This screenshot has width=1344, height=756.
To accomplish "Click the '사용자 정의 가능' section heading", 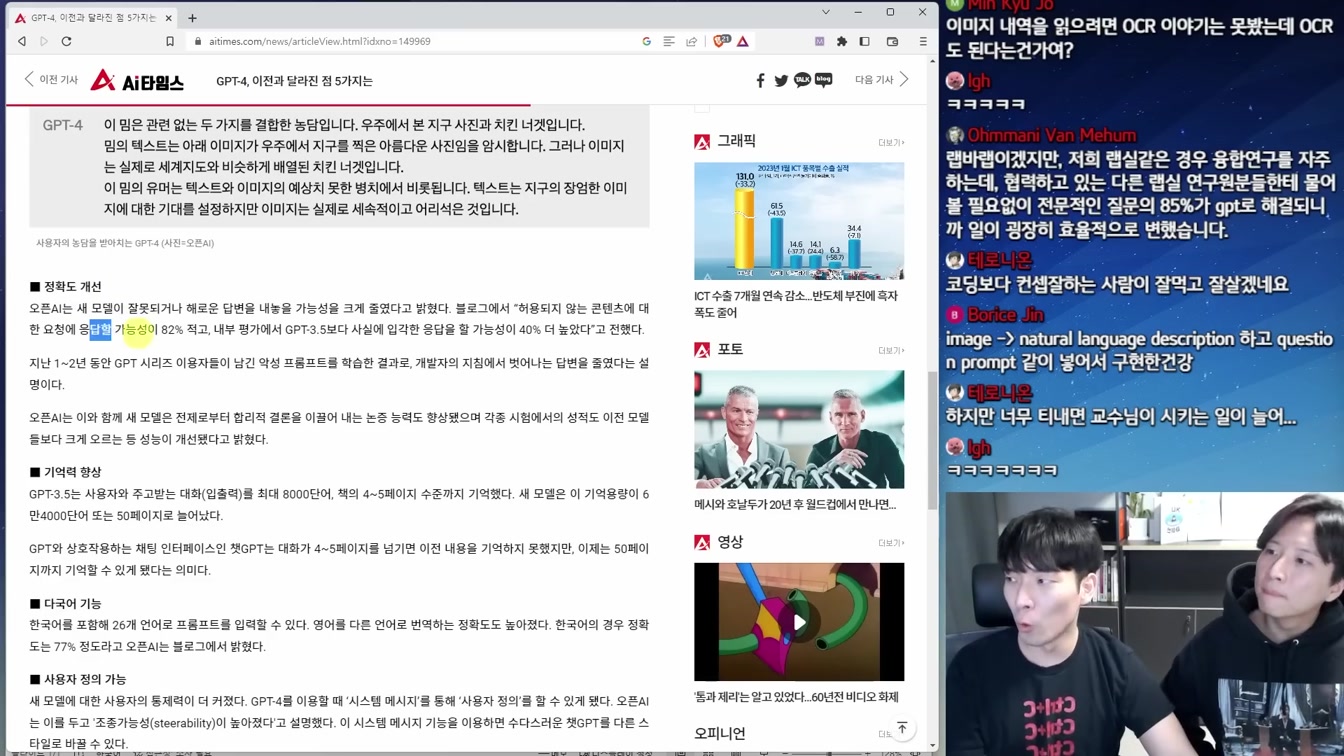I will (x=78, y=679).
